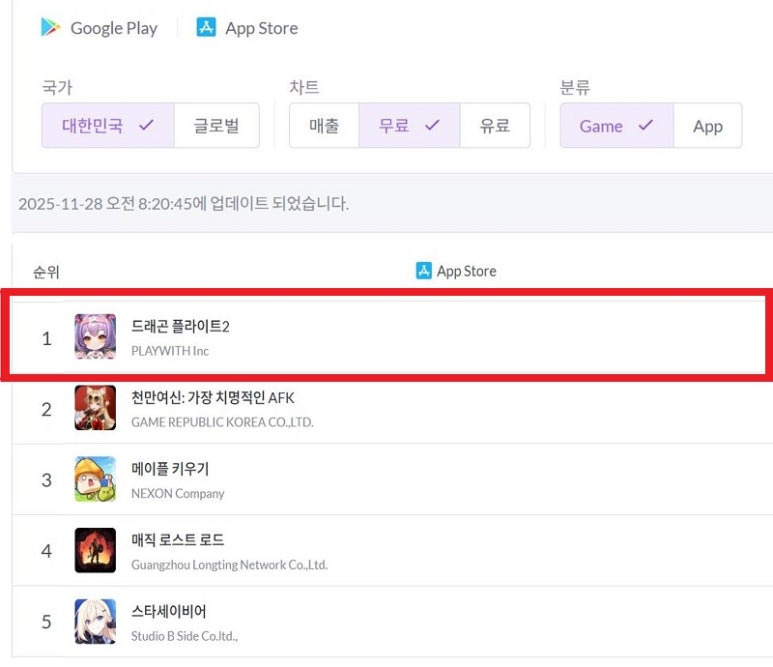Open 매직 로스트 로드 icon
Image resolution: width=773 pixels, height=667 pixels.
tap(95, 550)
